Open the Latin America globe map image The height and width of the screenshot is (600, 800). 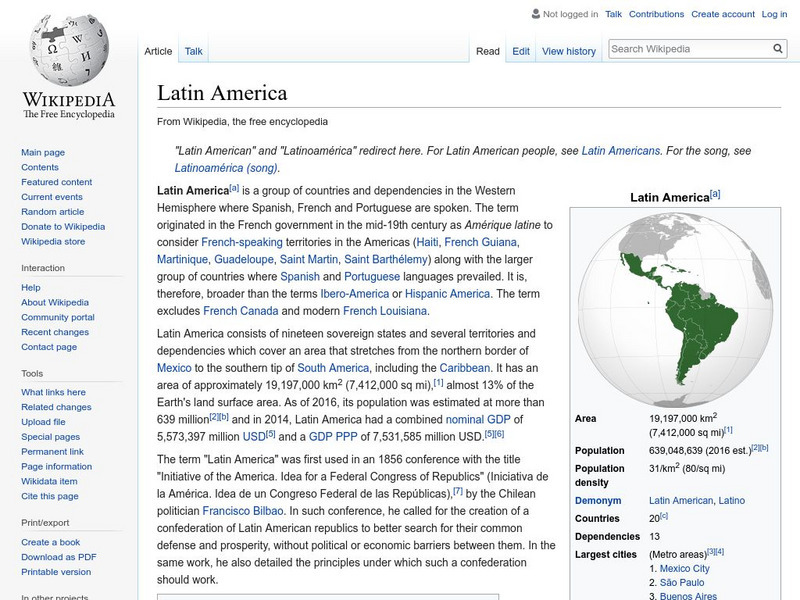point(675,309)
